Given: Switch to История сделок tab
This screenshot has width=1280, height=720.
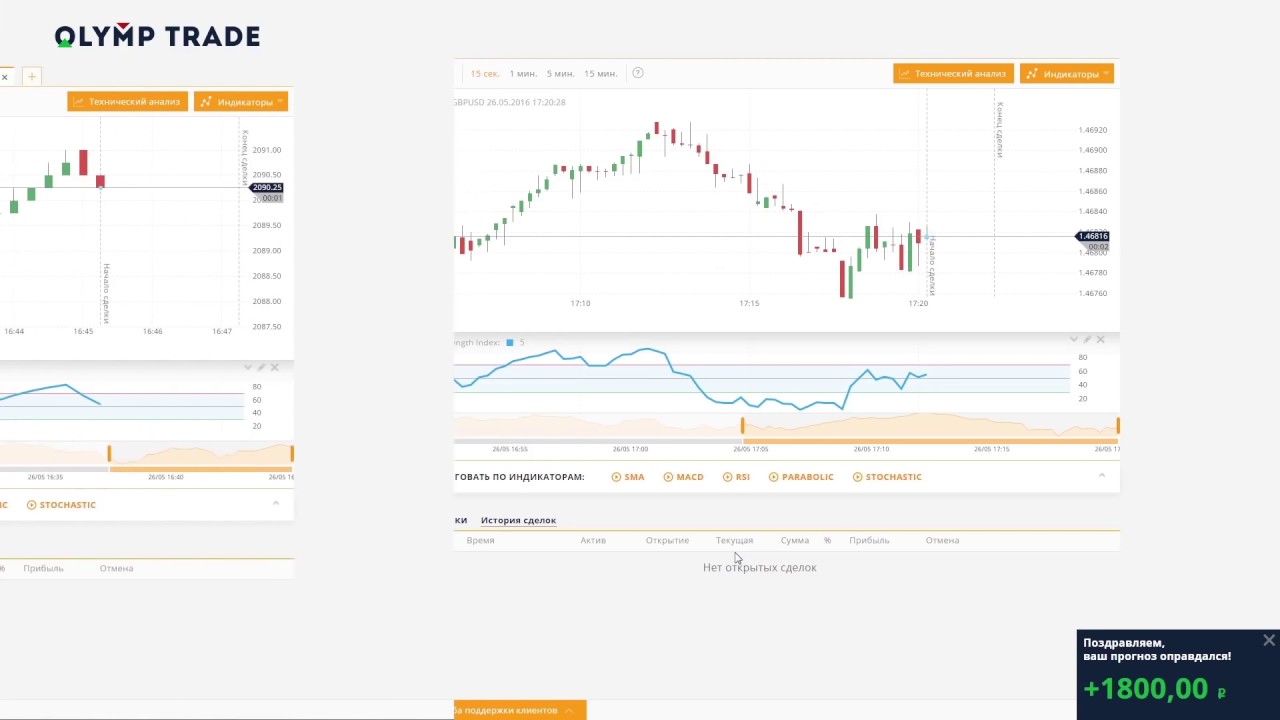Looking at the screenshot, I should (518, 520).
